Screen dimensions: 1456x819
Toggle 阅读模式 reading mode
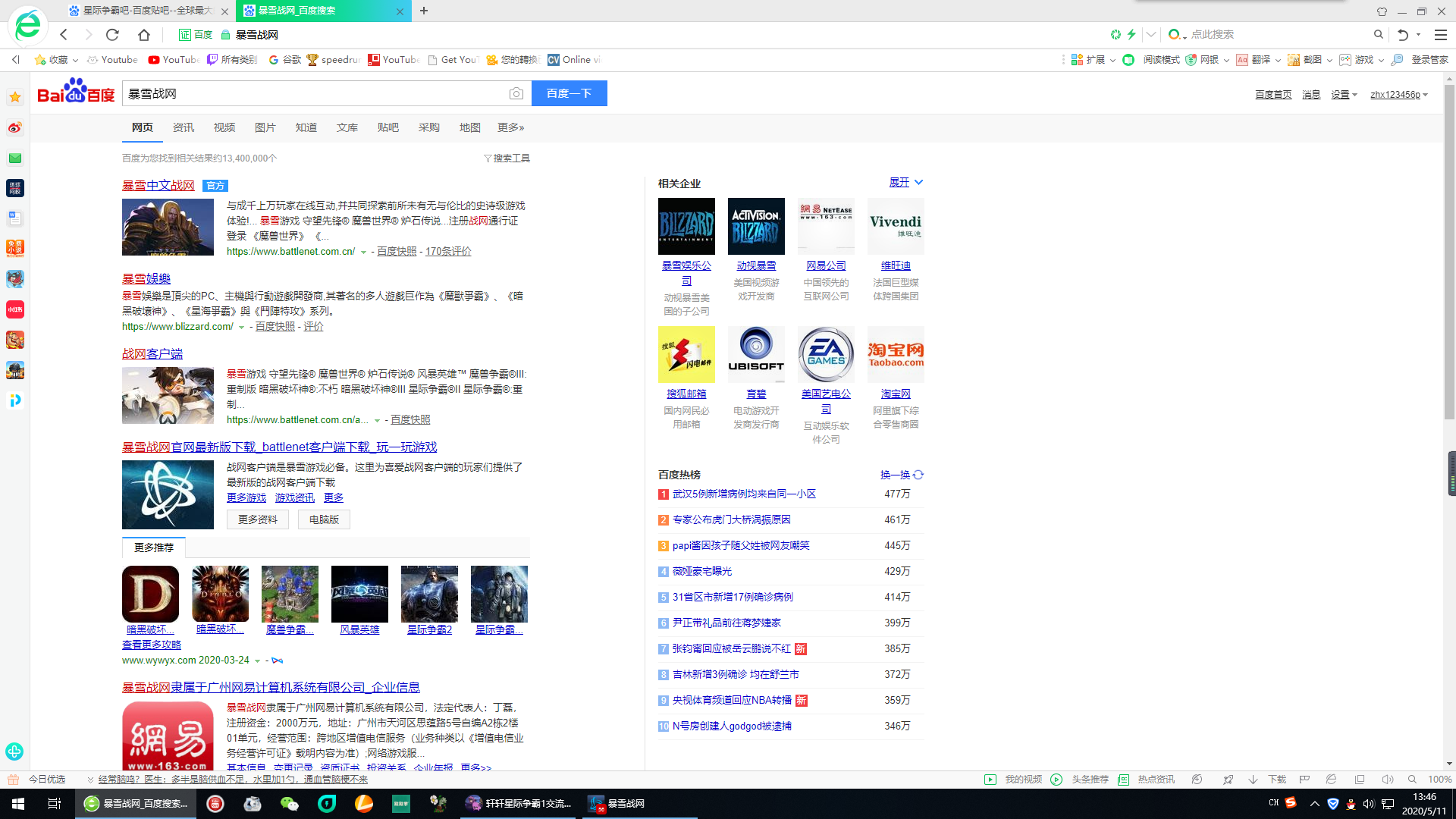[1151, 60]
